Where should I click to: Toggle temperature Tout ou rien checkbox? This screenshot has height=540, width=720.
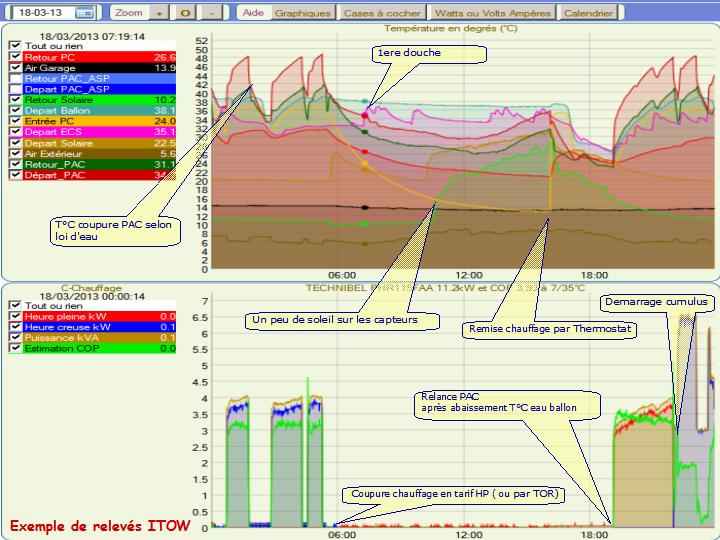[14, 47]
